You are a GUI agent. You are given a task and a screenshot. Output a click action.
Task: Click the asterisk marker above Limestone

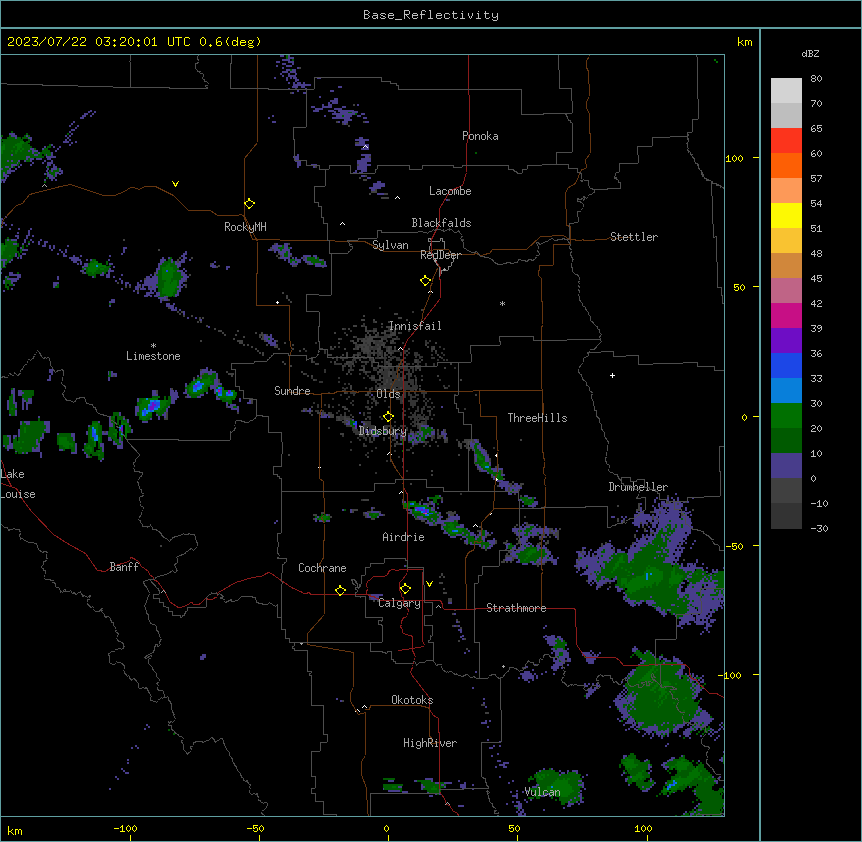tap(153, 346)
